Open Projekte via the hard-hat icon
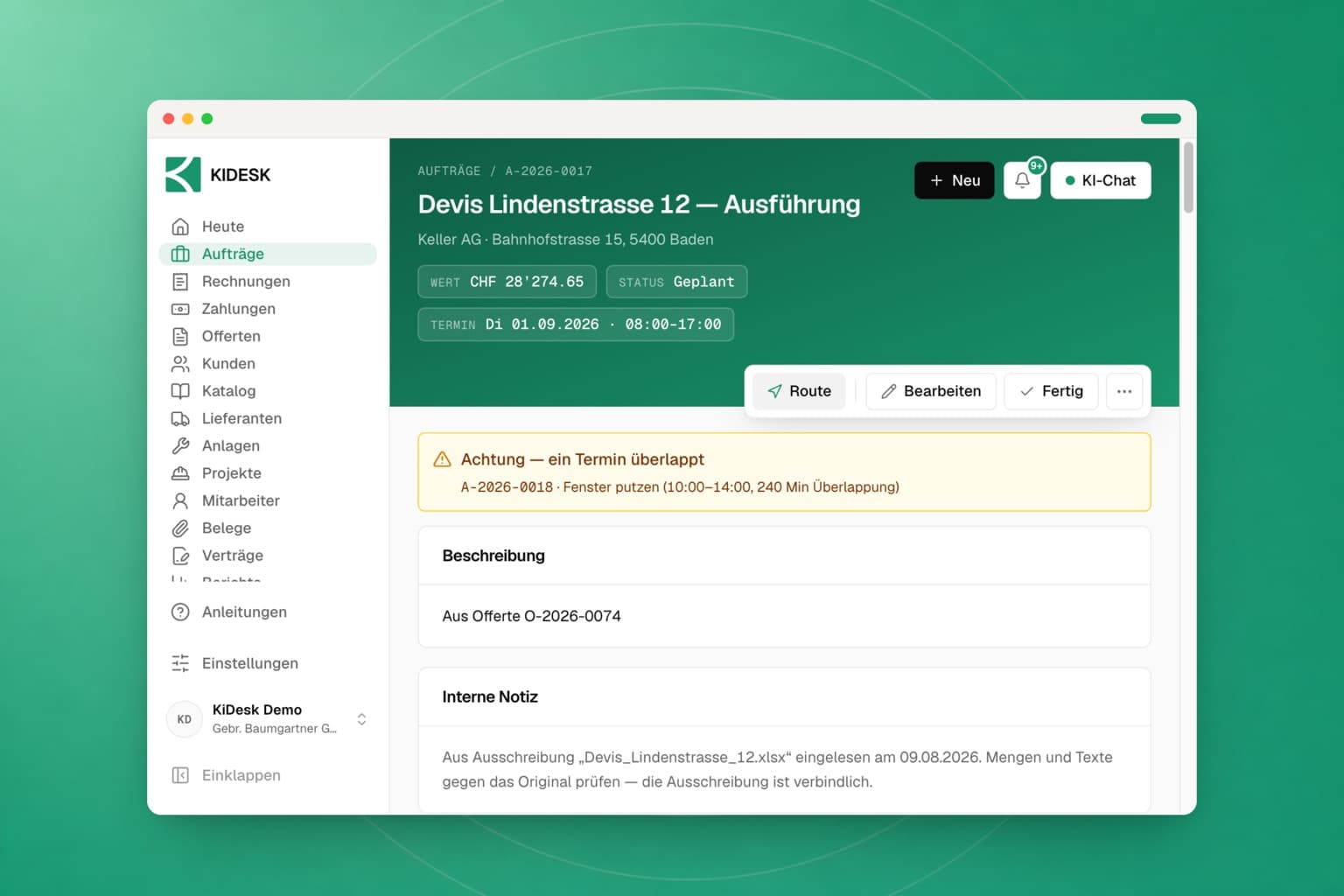The width and height of the screenshot is (1344, 896). point(180,473)
